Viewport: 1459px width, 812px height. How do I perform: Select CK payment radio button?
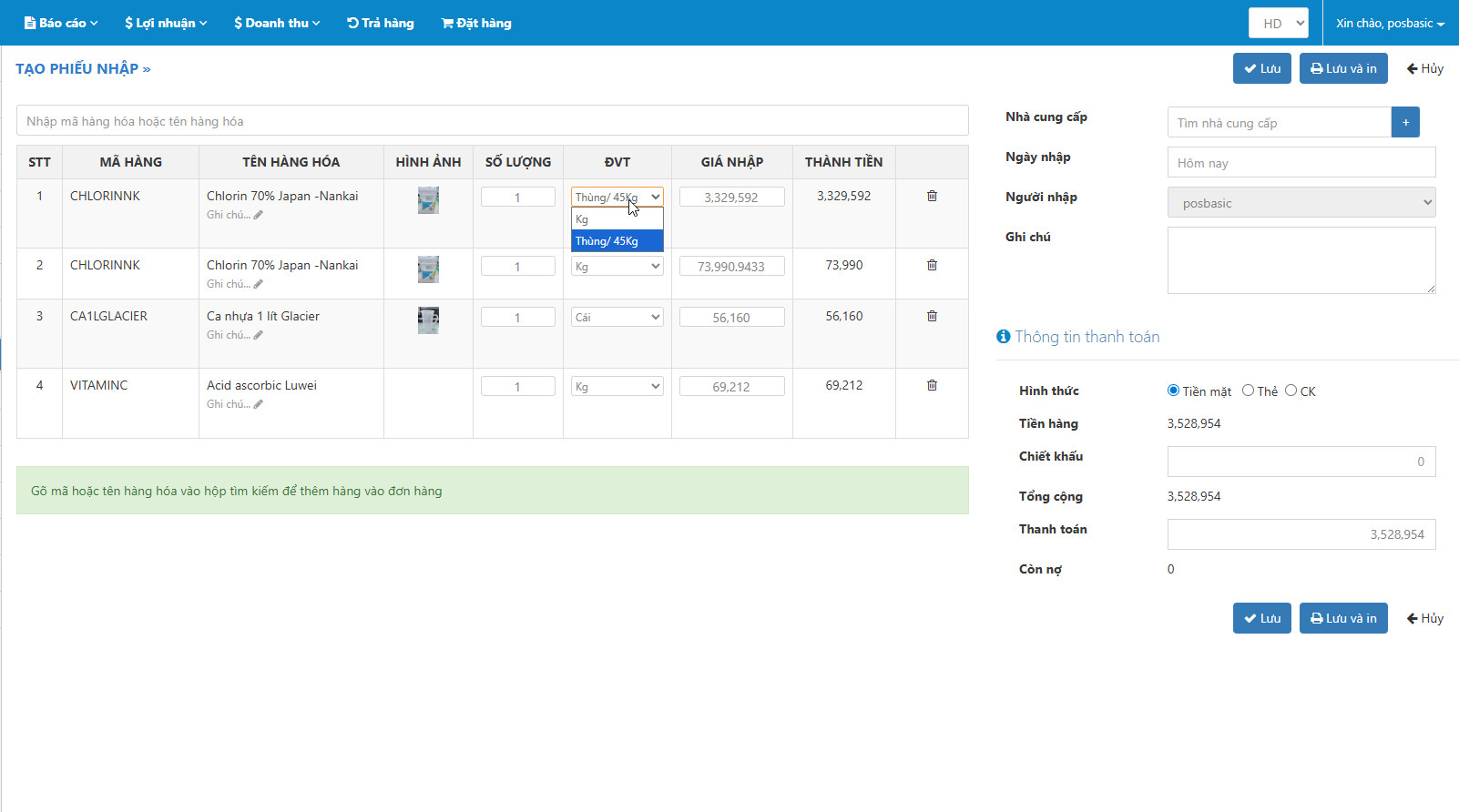point(1291,391)
